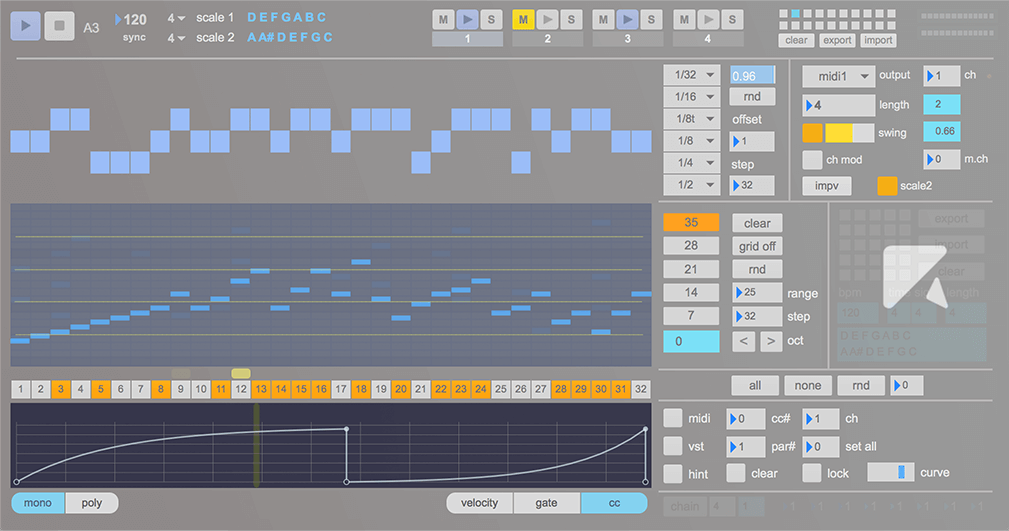Select all steps
The height and width of the screenshot is (531, 1009).
point(755,386)
